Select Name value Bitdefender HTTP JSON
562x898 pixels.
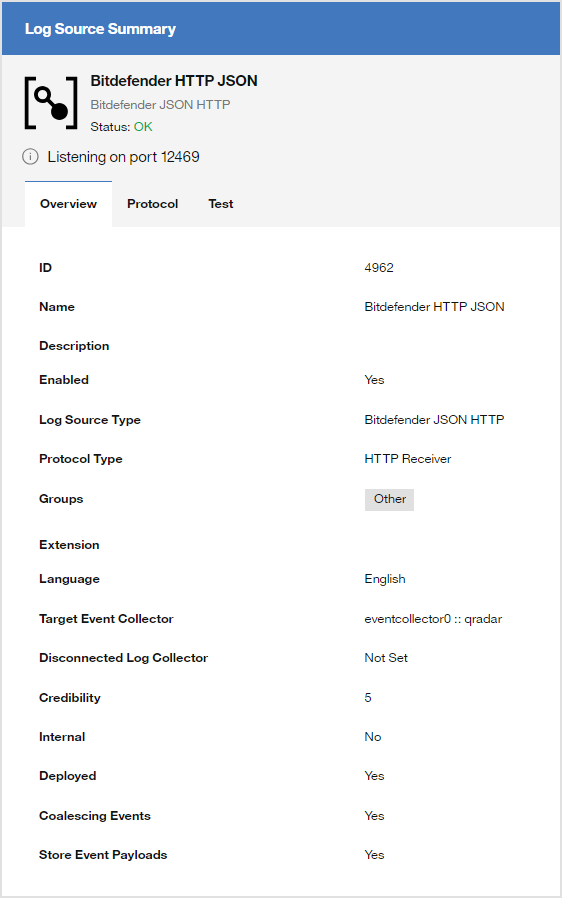434,307
